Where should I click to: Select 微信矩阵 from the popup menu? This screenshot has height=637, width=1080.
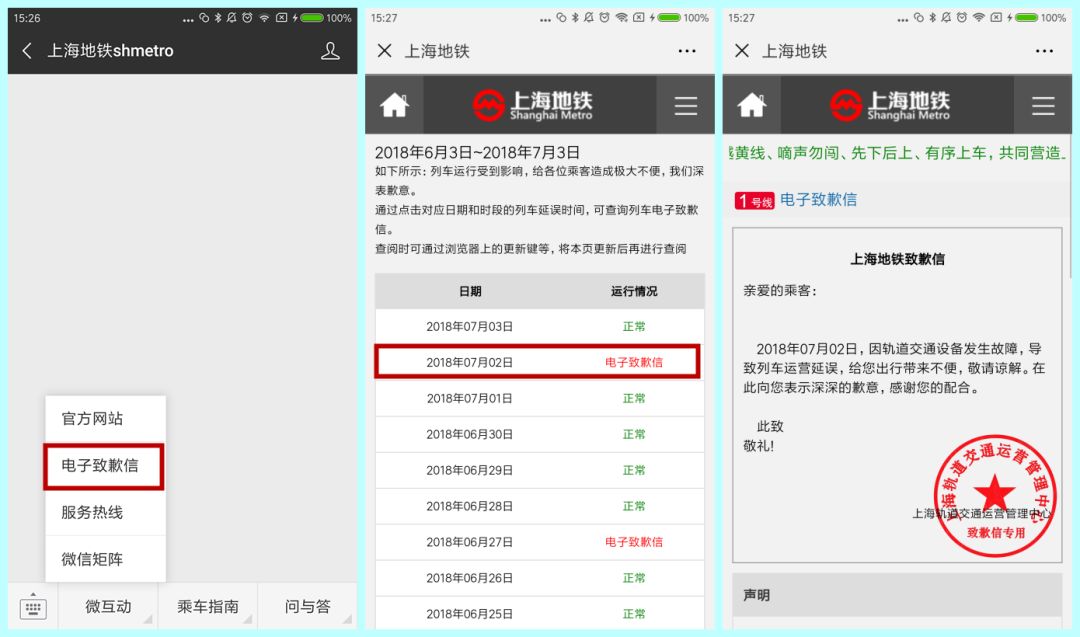105,559
